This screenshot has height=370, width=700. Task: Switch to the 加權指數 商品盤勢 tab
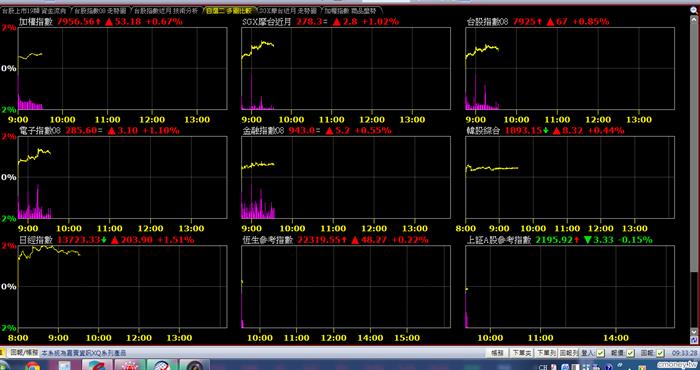click(x=351, y=10)
